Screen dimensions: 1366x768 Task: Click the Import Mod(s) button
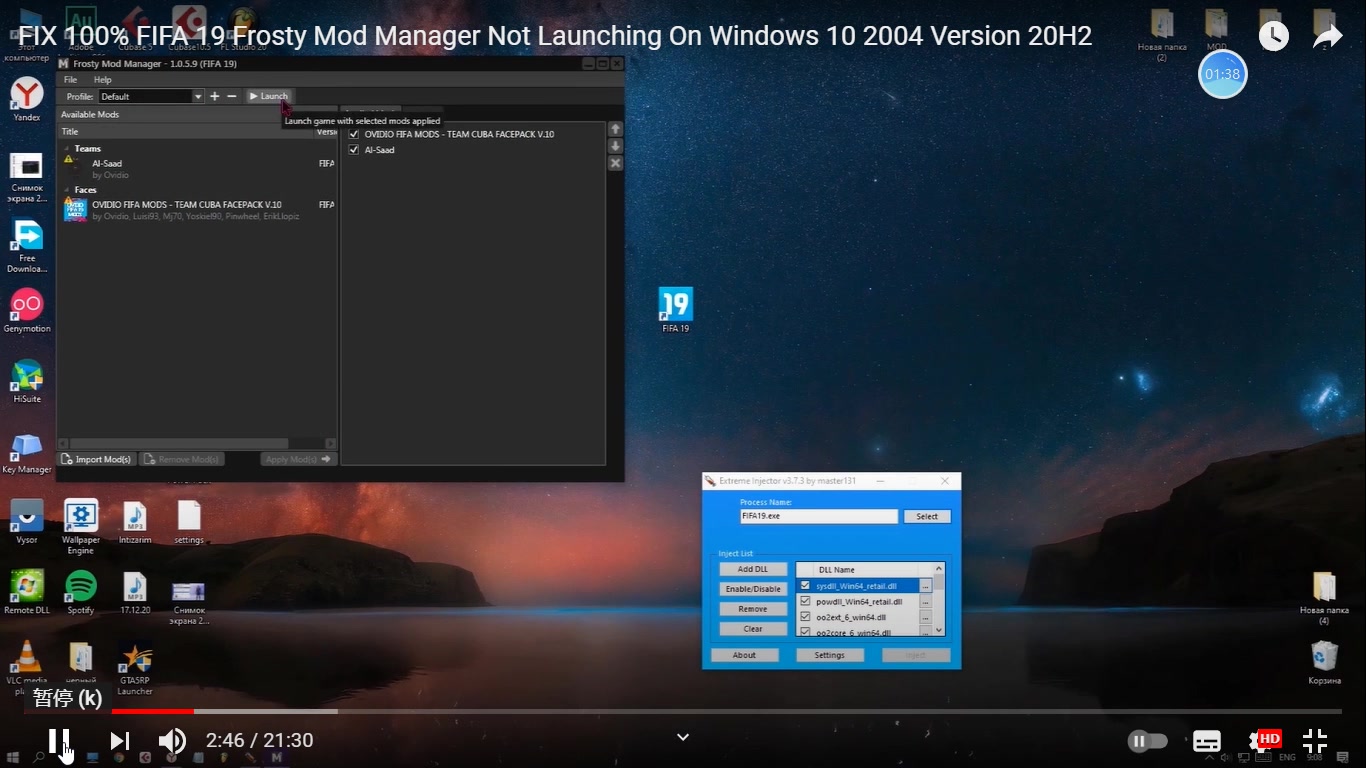click(97, 459)
